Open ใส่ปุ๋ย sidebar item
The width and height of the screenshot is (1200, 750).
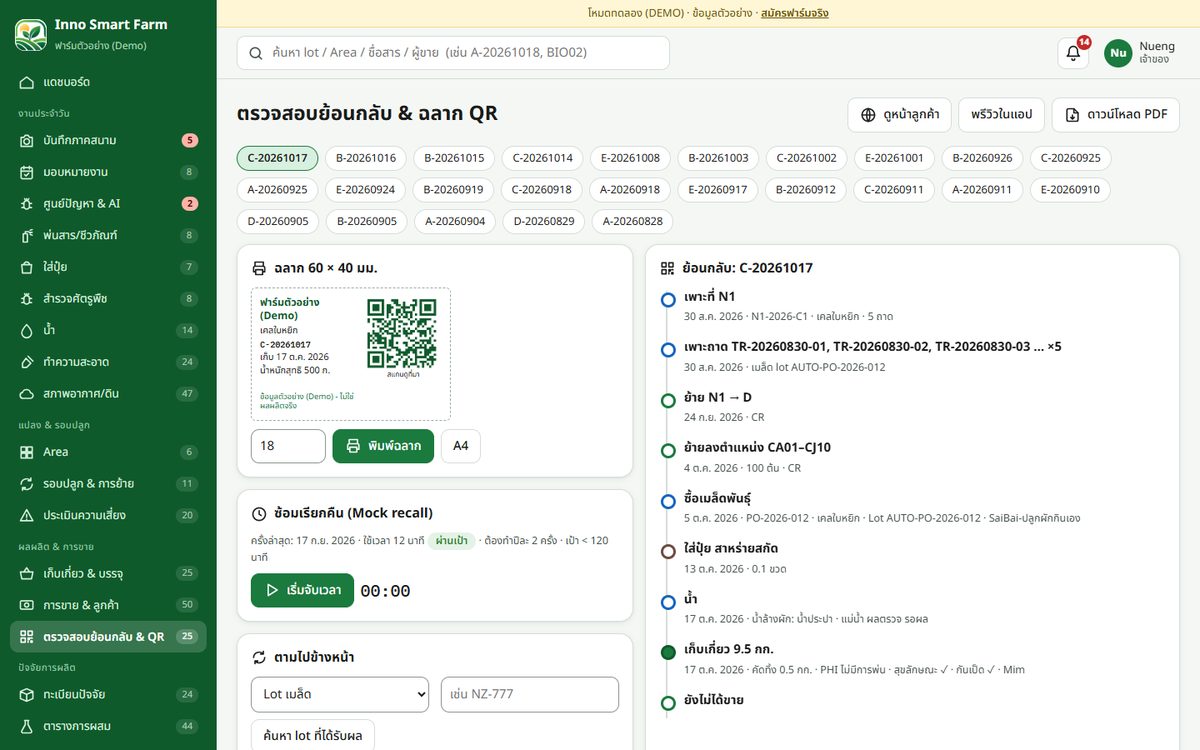click(x=108, y=267)
